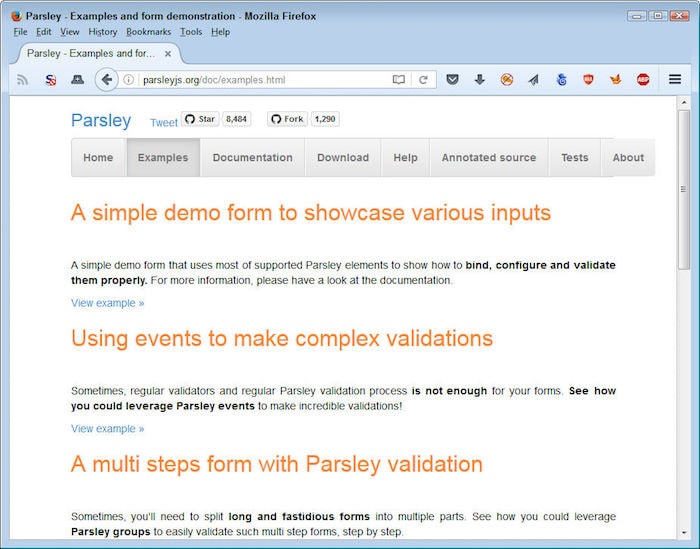700x549 pixels.
Task: Click the 1,290 fork count
Action: click(x=325, y=119)
